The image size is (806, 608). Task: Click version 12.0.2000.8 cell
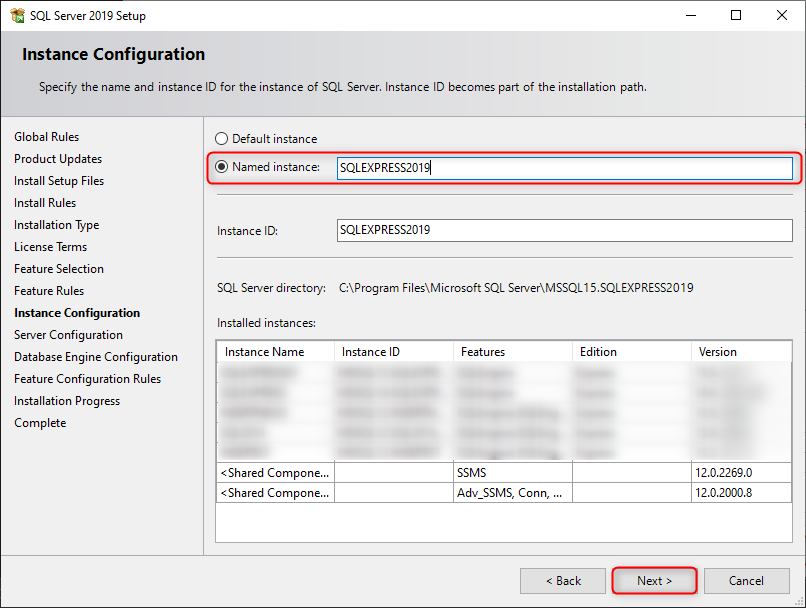tap(741, 493)
